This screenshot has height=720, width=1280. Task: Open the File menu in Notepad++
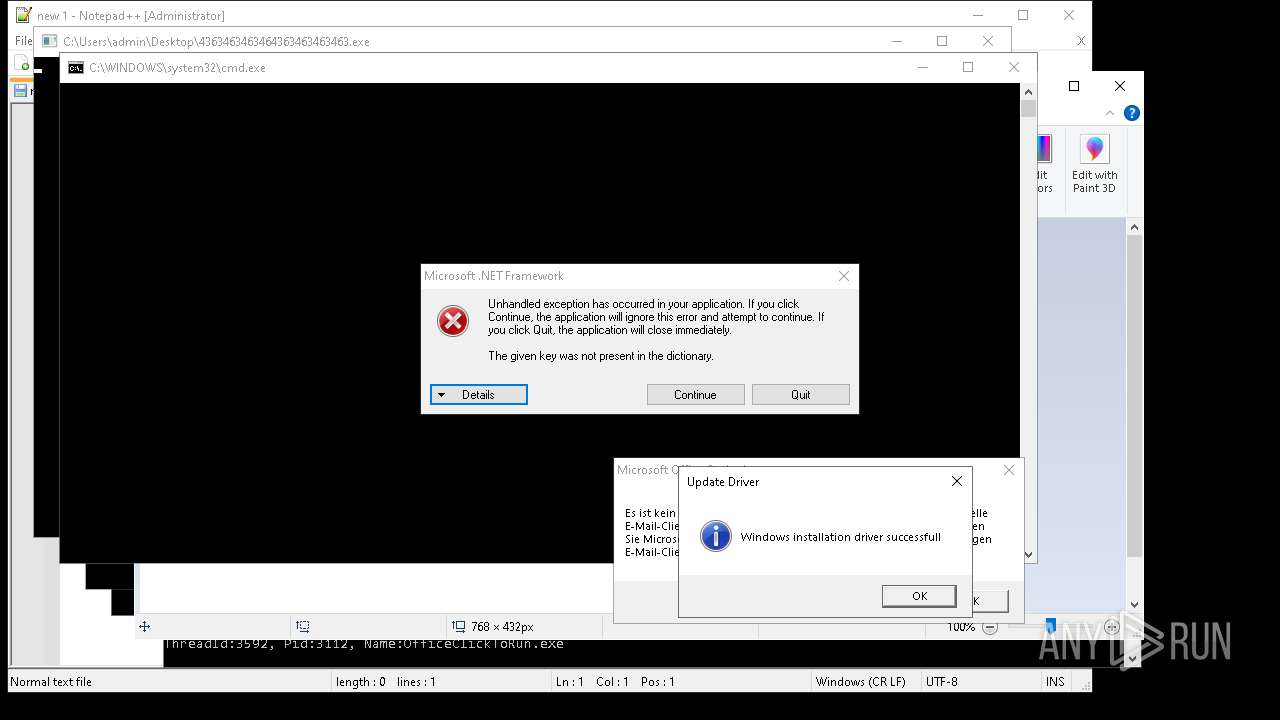coord(23,41)
